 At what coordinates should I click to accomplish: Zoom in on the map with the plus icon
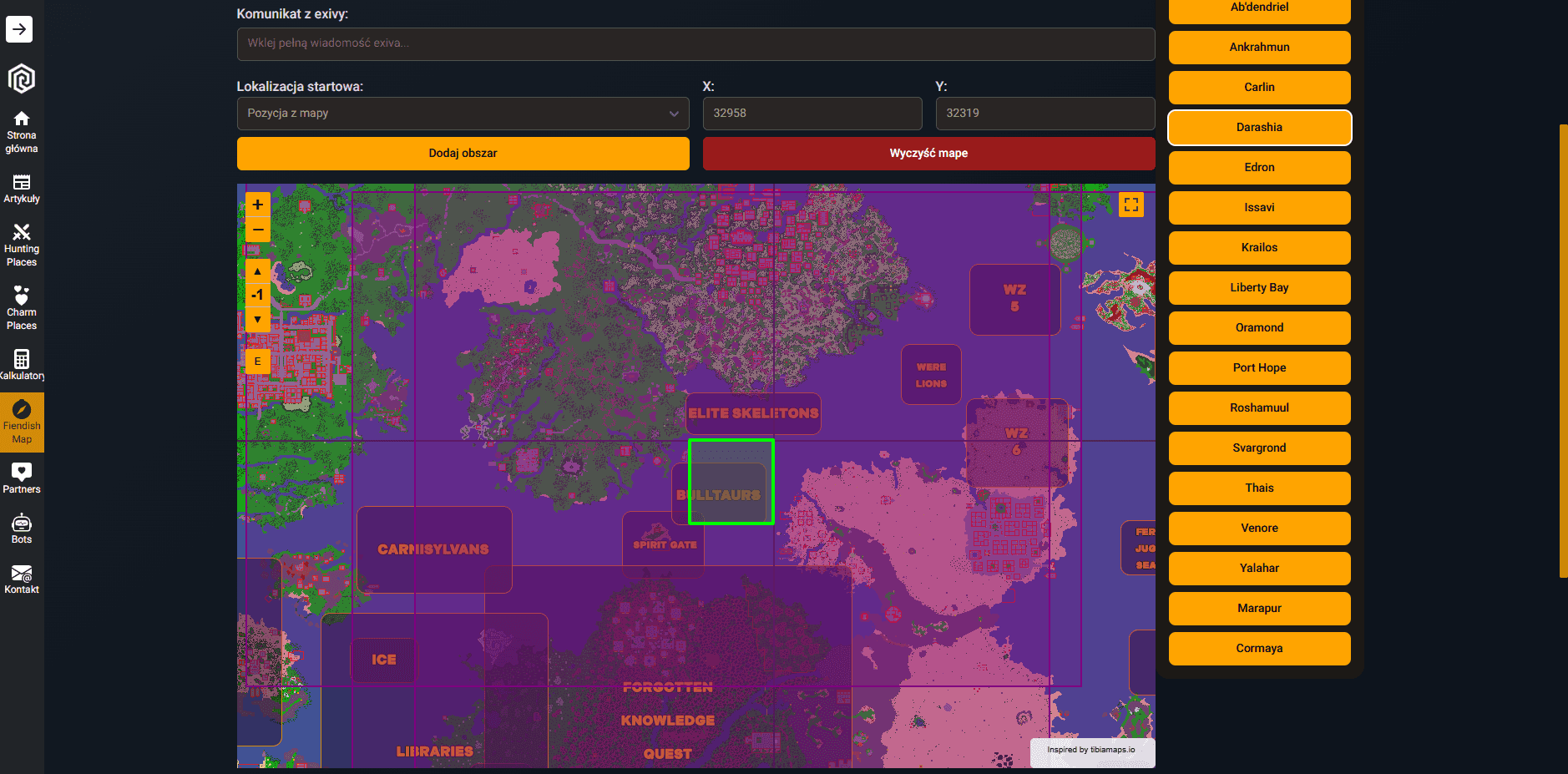pos(257,204)
